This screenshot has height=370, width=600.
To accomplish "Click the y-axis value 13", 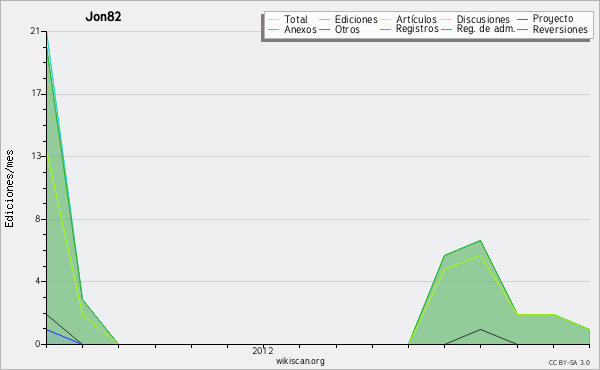I will 36,156.
